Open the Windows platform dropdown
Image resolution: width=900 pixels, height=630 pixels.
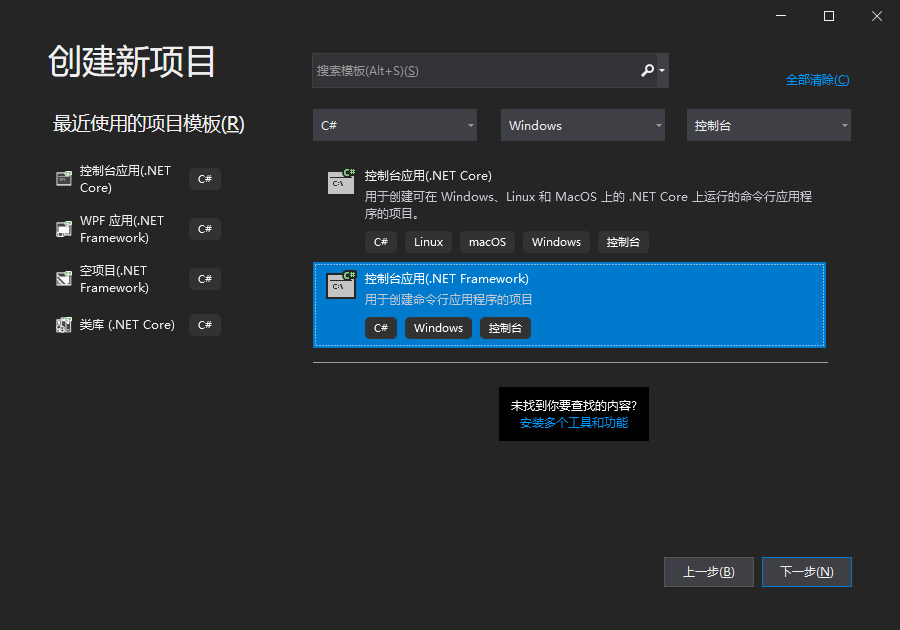pyautogui.click(x=582, y=125)
